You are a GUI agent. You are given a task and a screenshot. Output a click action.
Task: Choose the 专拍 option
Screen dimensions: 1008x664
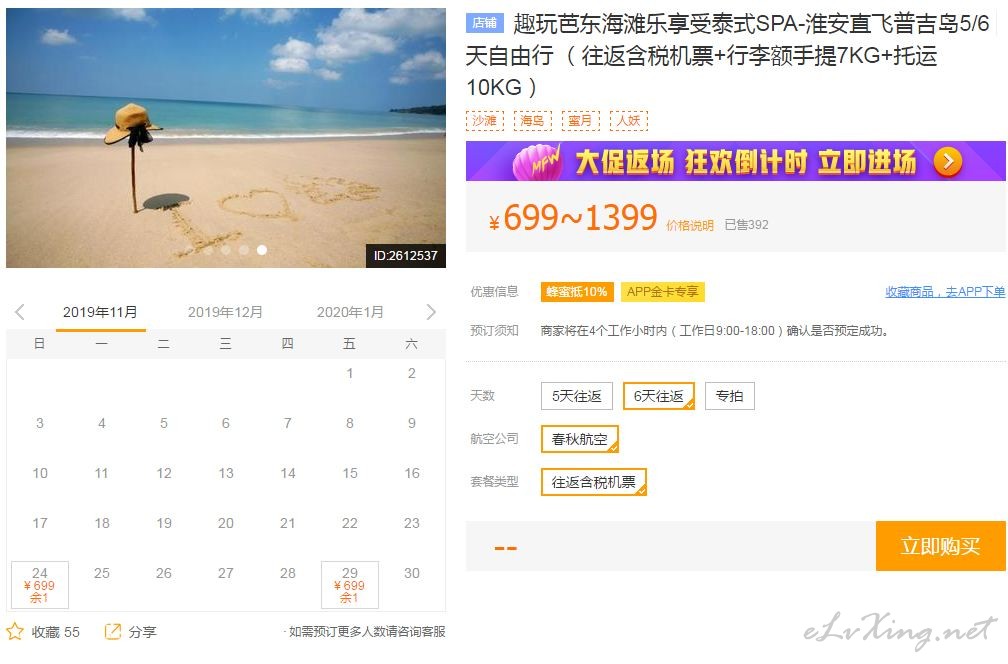click(x=730, y=396)
